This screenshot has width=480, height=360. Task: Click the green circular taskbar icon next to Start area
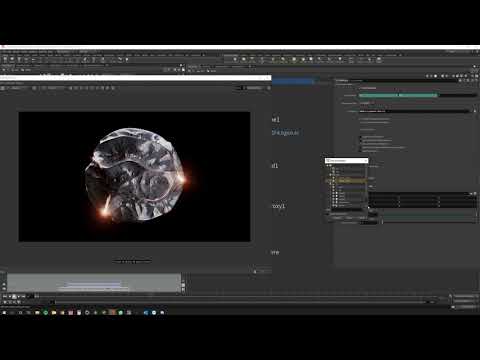coord(45,313)
